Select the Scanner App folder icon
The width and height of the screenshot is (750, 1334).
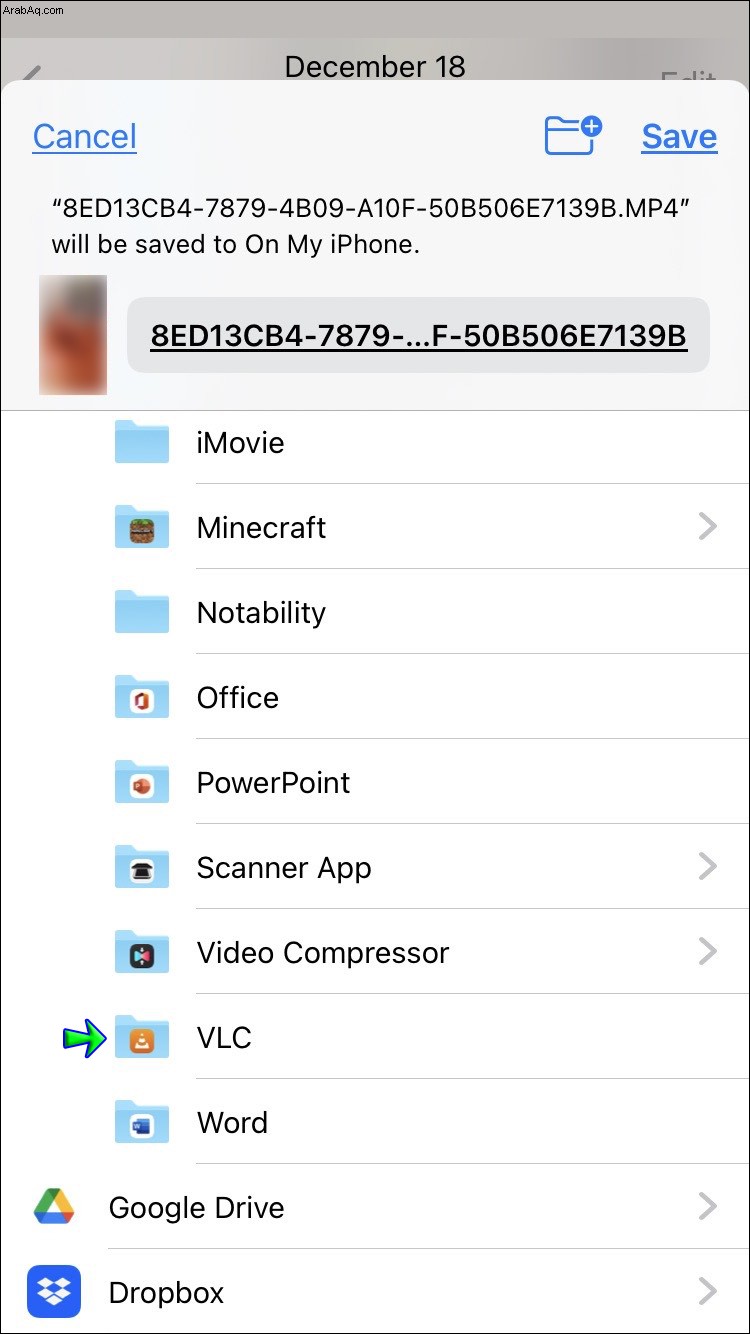[142, 867]
